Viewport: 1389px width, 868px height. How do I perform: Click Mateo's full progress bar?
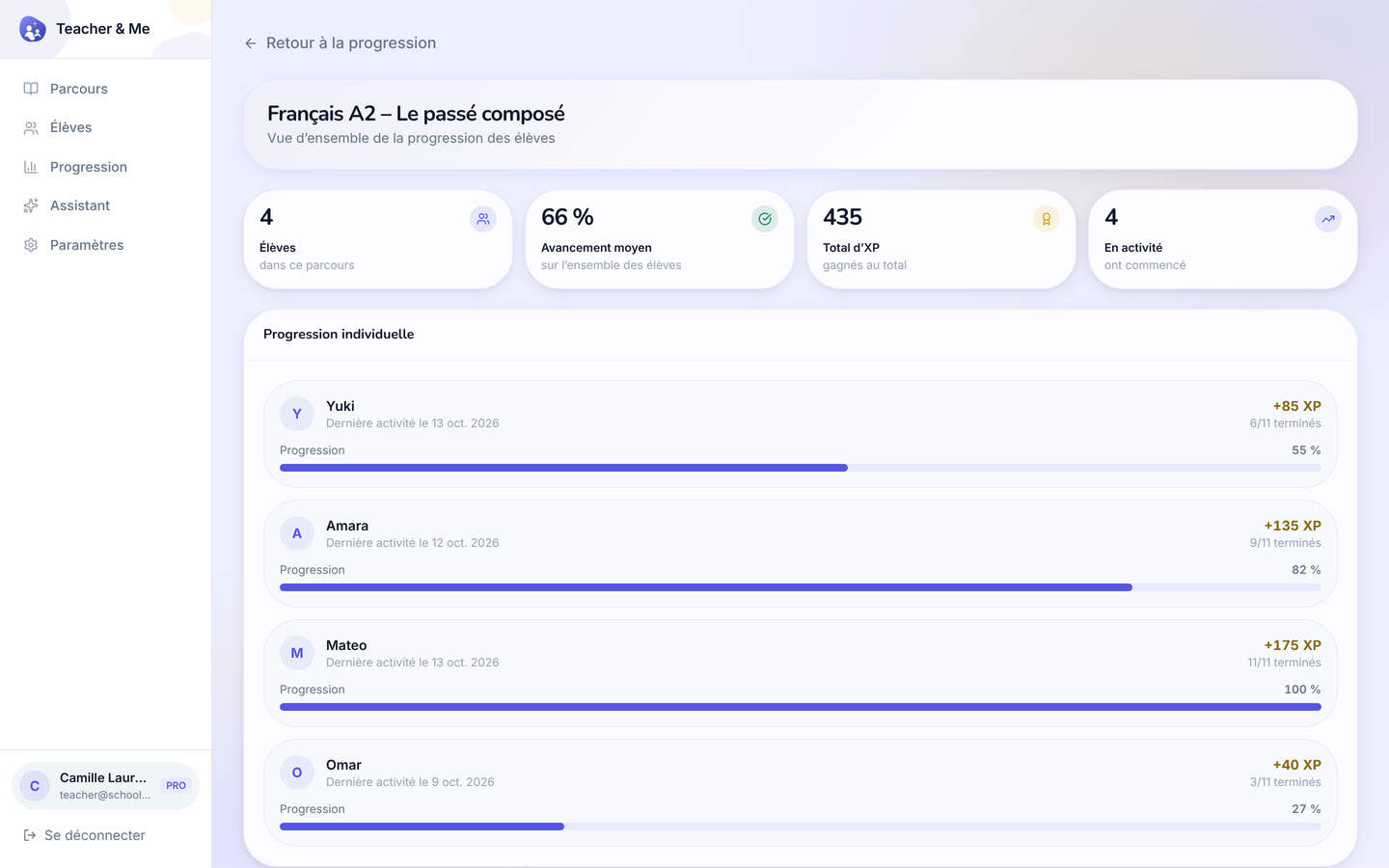(x=801, y=707)
